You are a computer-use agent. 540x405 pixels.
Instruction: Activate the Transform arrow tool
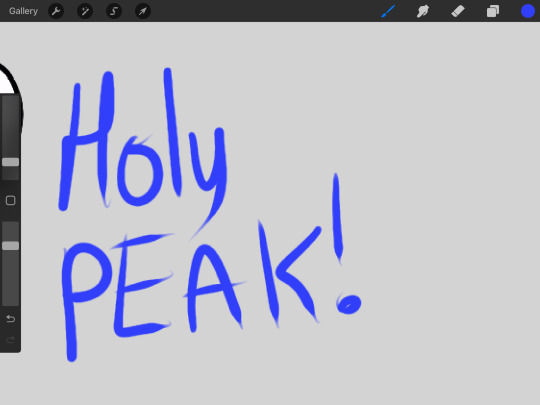point(143,11)
